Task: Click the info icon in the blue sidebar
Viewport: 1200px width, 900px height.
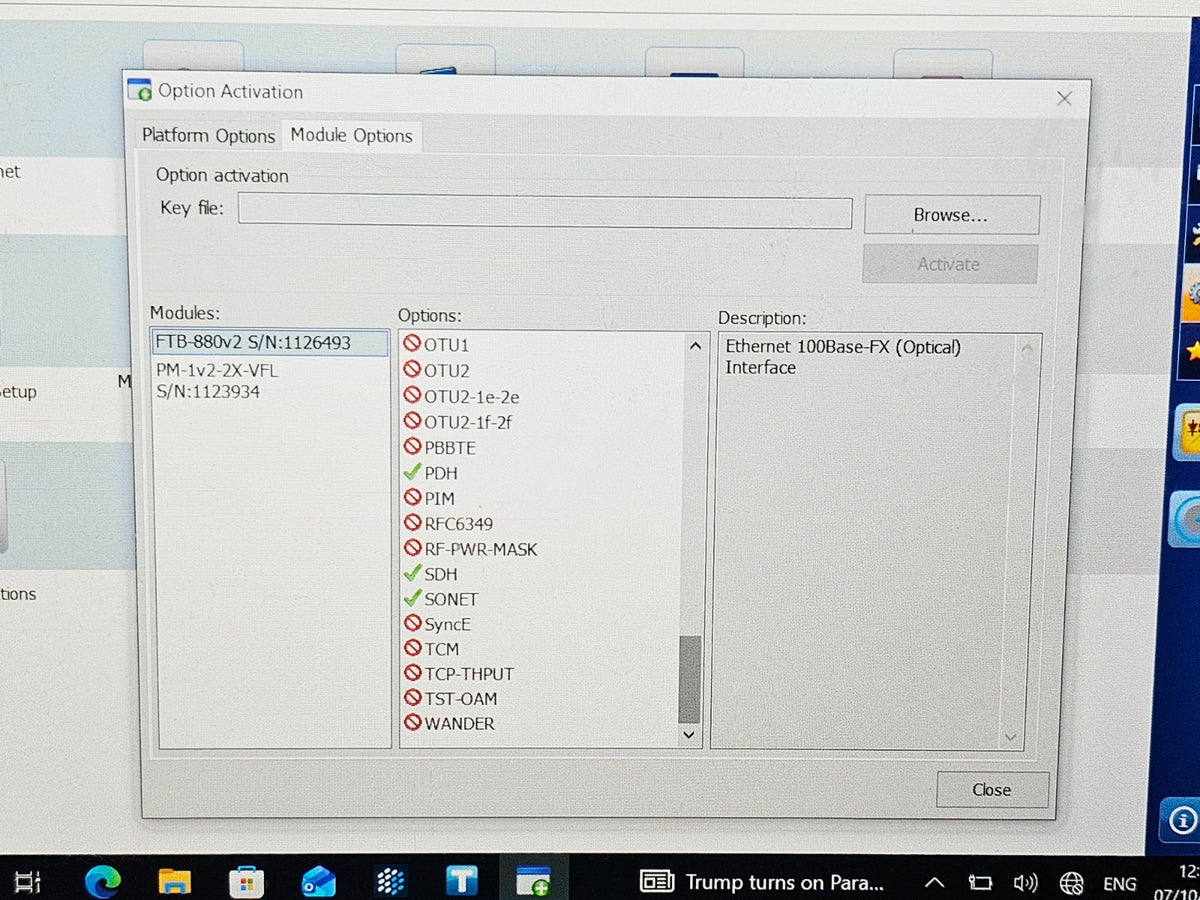Action: (x=1182, y=821)
